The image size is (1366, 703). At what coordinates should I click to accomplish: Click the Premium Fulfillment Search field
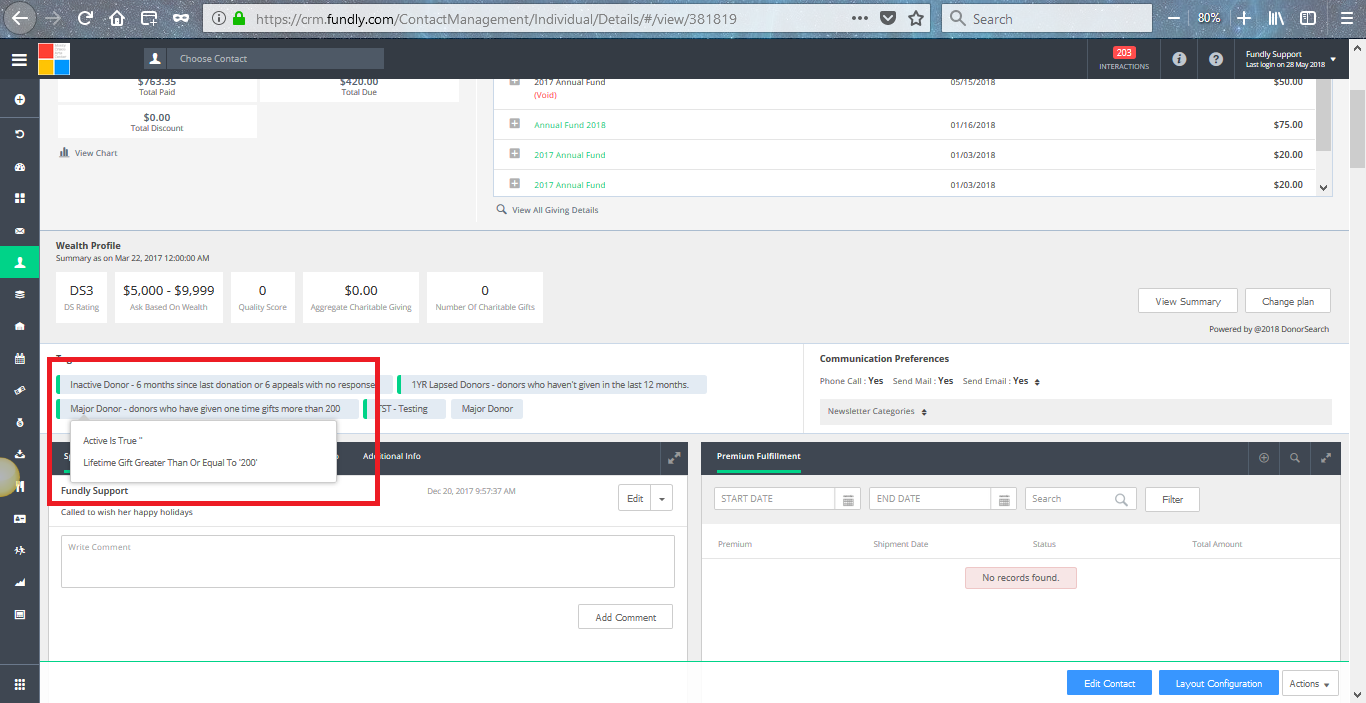pos(1081,499)
